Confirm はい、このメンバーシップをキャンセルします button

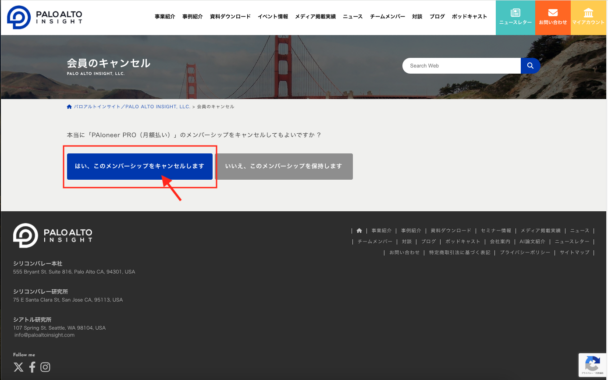tap(140, 166)
